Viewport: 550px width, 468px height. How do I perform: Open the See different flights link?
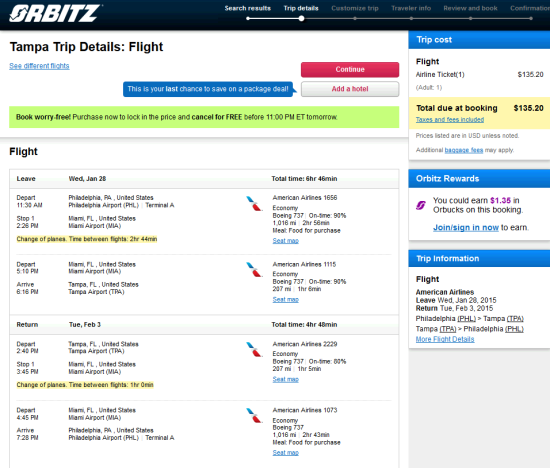point(39,66)
